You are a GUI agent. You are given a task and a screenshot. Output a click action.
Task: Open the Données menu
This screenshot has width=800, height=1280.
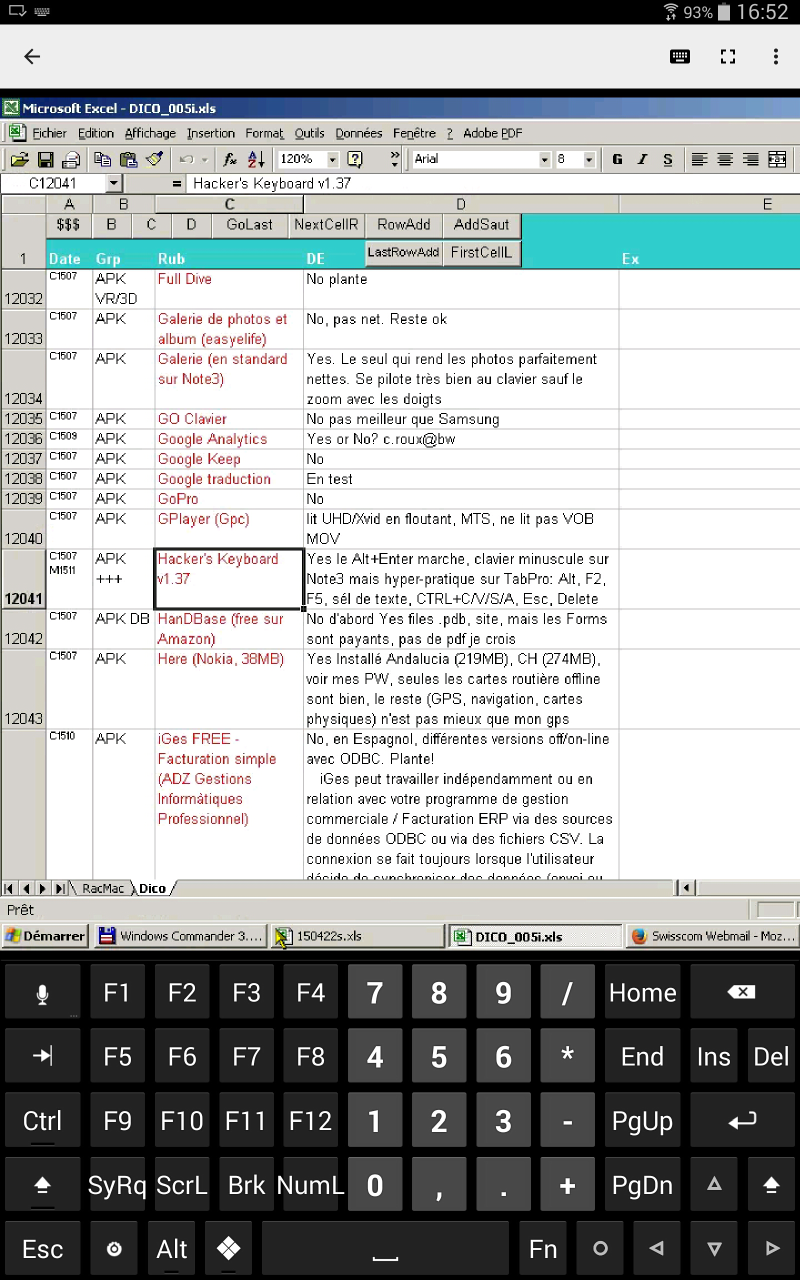coord(359,133)
